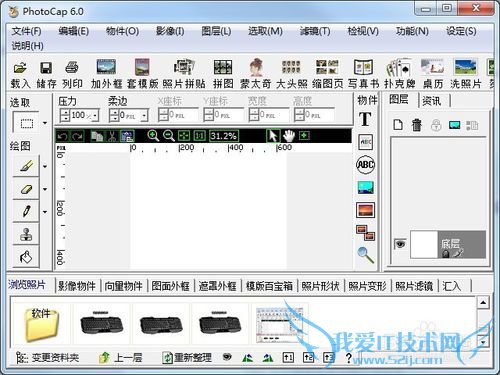
Task: Switch to the 影像物件 tab
Action: click(77, 286)
